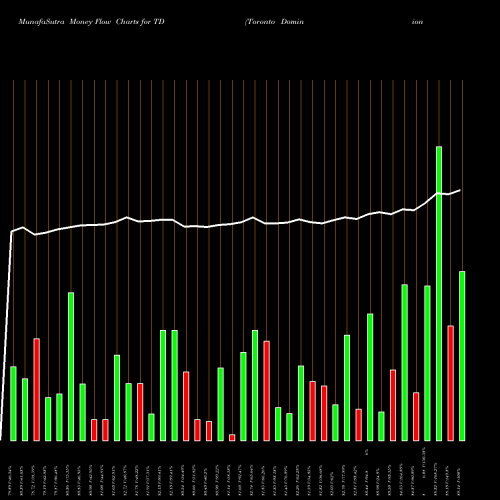The width and height of the screenshot is (500, 500).
Task: Click the "MunafaSutra Money Flow Charts for TD" title
Action: click(91, 22)
